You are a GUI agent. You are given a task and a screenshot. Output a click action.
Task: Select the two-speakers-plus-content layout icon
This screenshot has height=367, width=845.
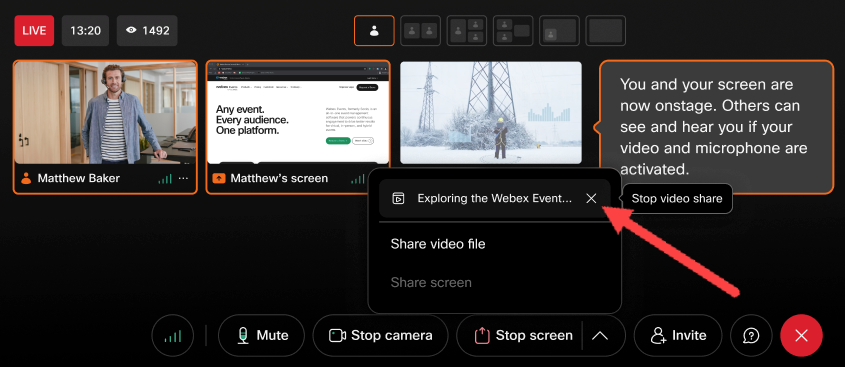[513, 31]
